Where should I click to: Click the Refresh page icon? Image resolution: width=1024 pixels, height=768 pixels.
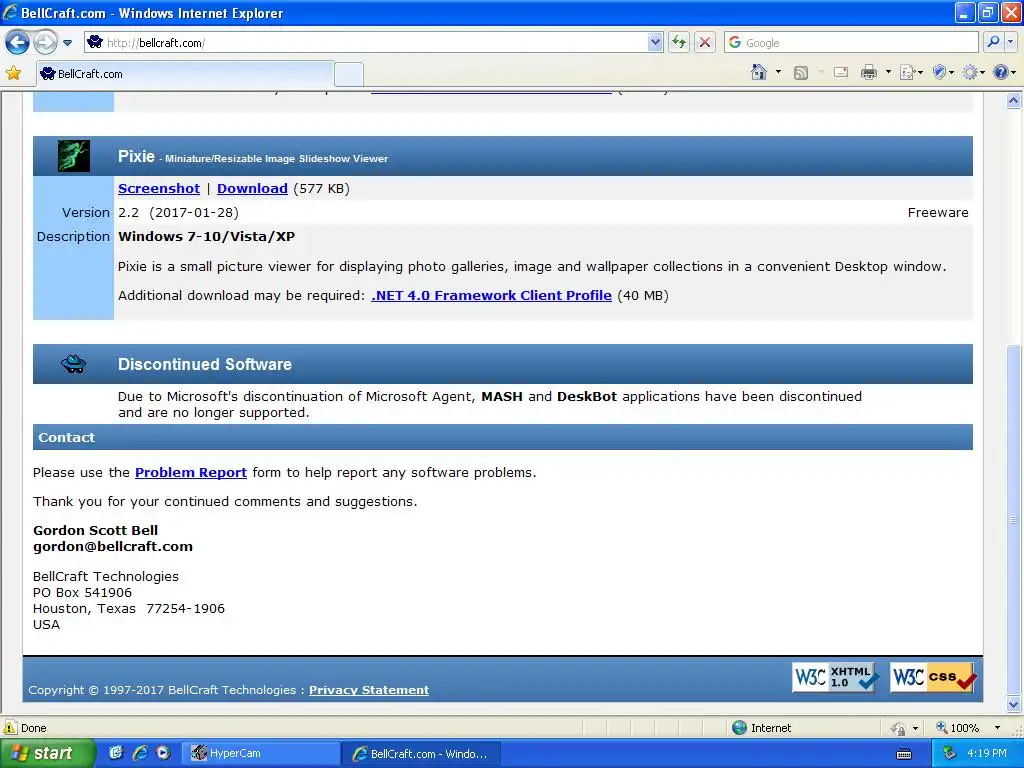point(679,43)
